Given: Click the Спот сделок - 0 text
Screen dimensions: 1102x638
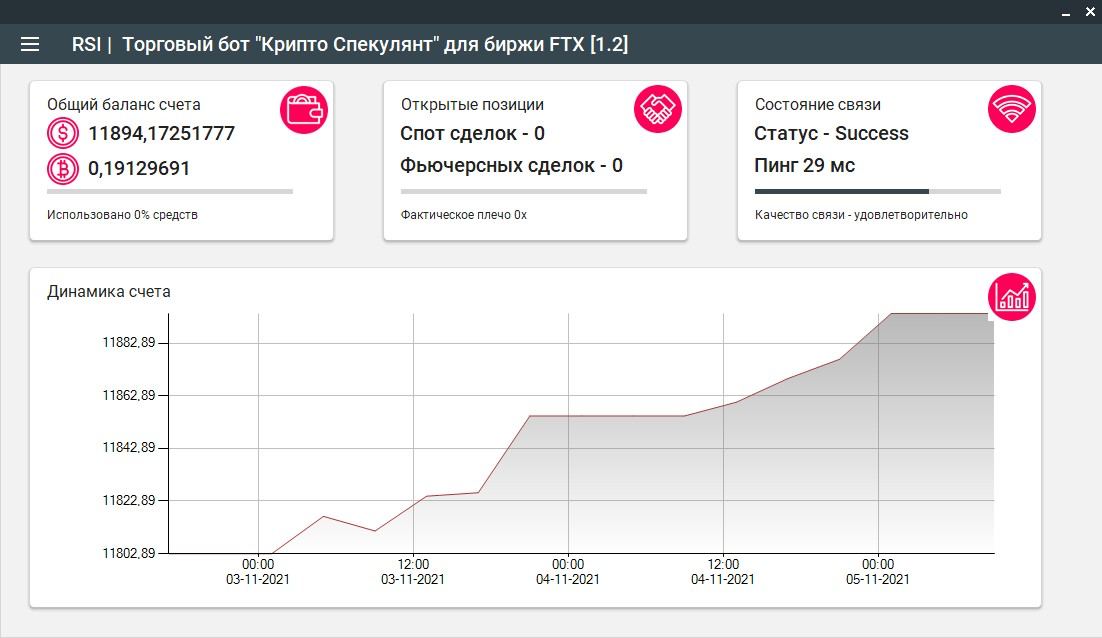Looking at the screenshot, I should [472, 134].
